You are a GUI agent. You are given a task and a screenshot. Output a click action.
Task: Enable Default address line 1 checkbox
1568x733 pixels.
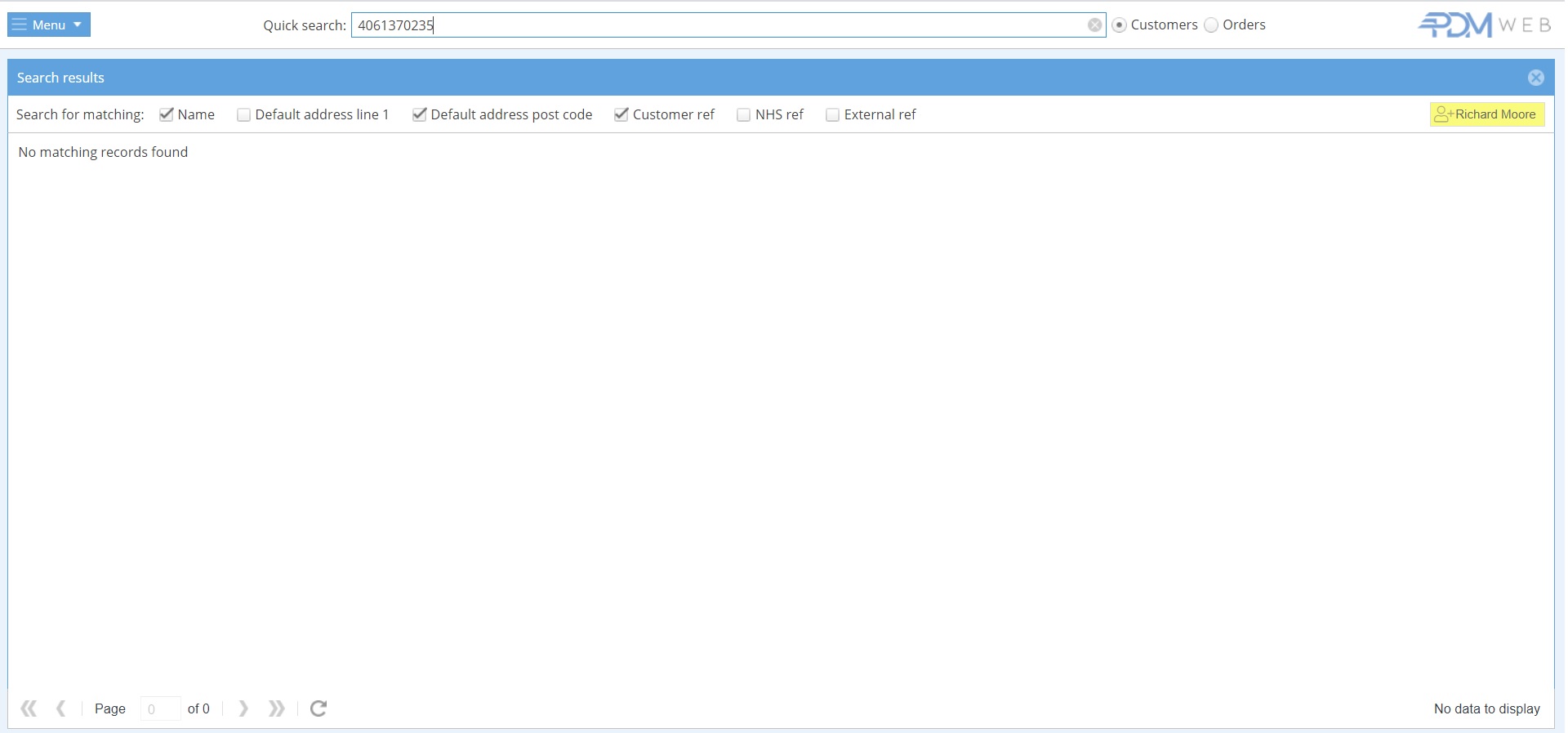point(243,115)
